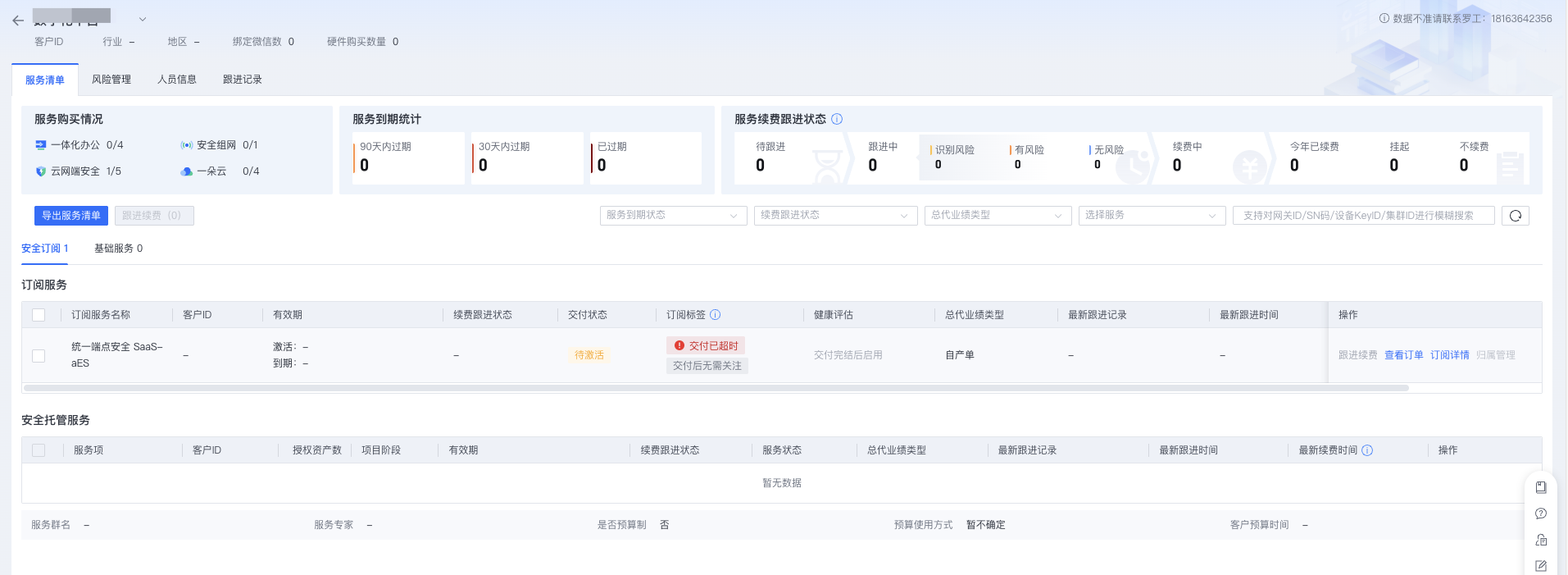Click the 导出服务清单 button

[71, 216]
